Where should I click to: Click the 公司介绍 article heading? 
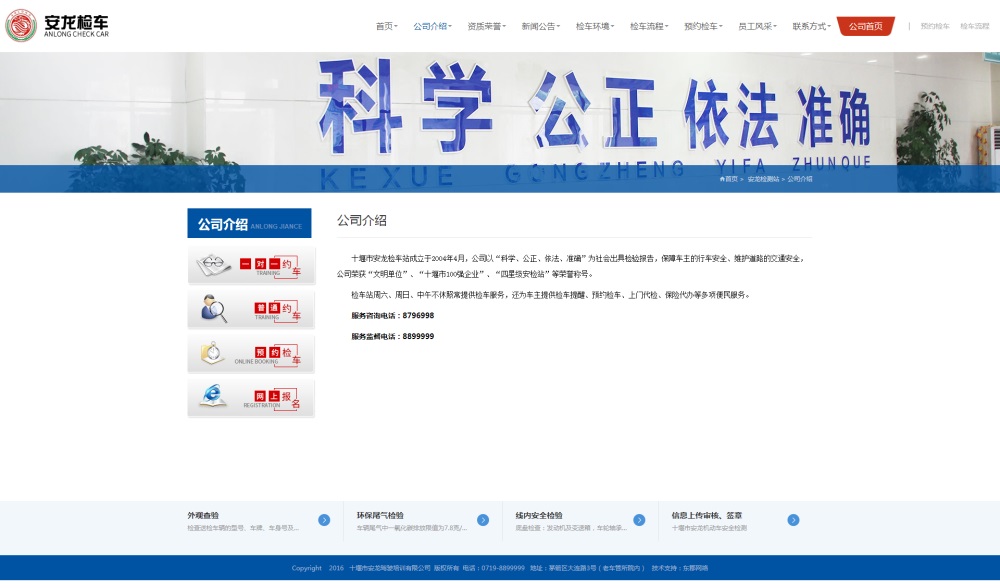tap(362, 221)
